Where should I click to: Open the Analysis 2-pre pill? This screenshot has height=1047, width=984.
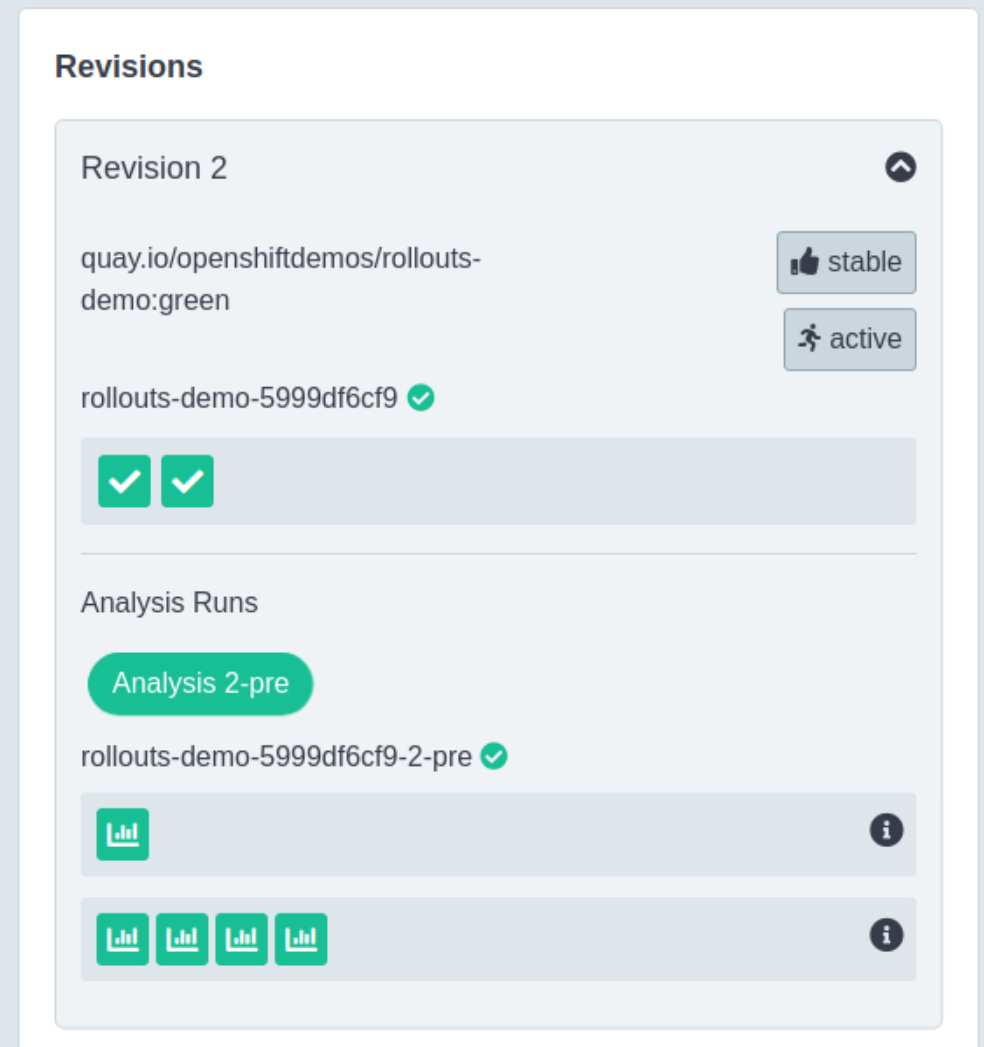pyautogui.click(x=200, y=684)
